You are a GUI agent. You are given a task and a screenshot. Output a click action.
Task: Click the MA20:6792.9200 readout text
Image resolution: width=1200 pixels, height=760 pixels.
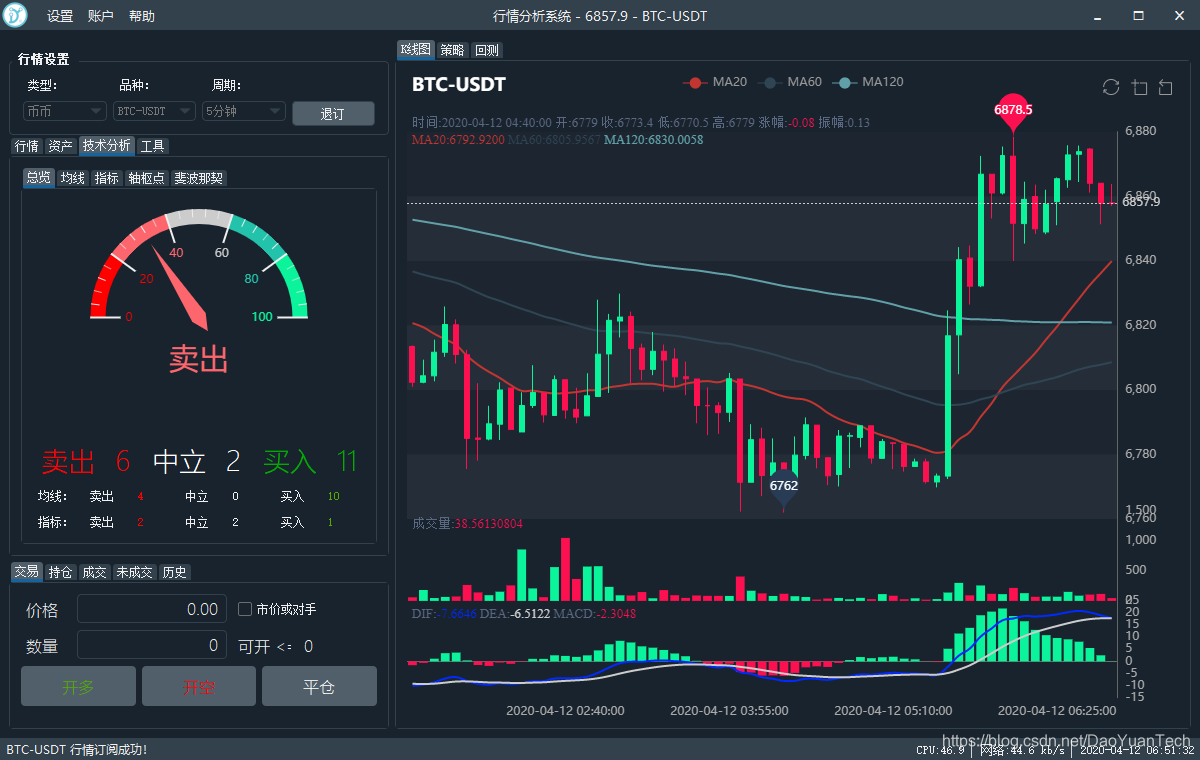[458, 140]
